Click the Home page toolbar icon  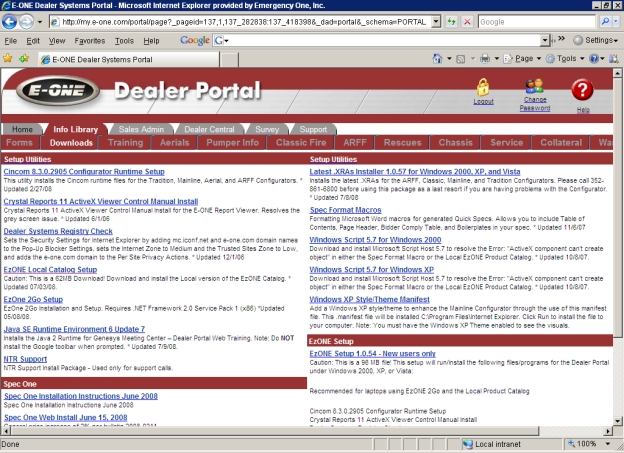tap(437, 59)
